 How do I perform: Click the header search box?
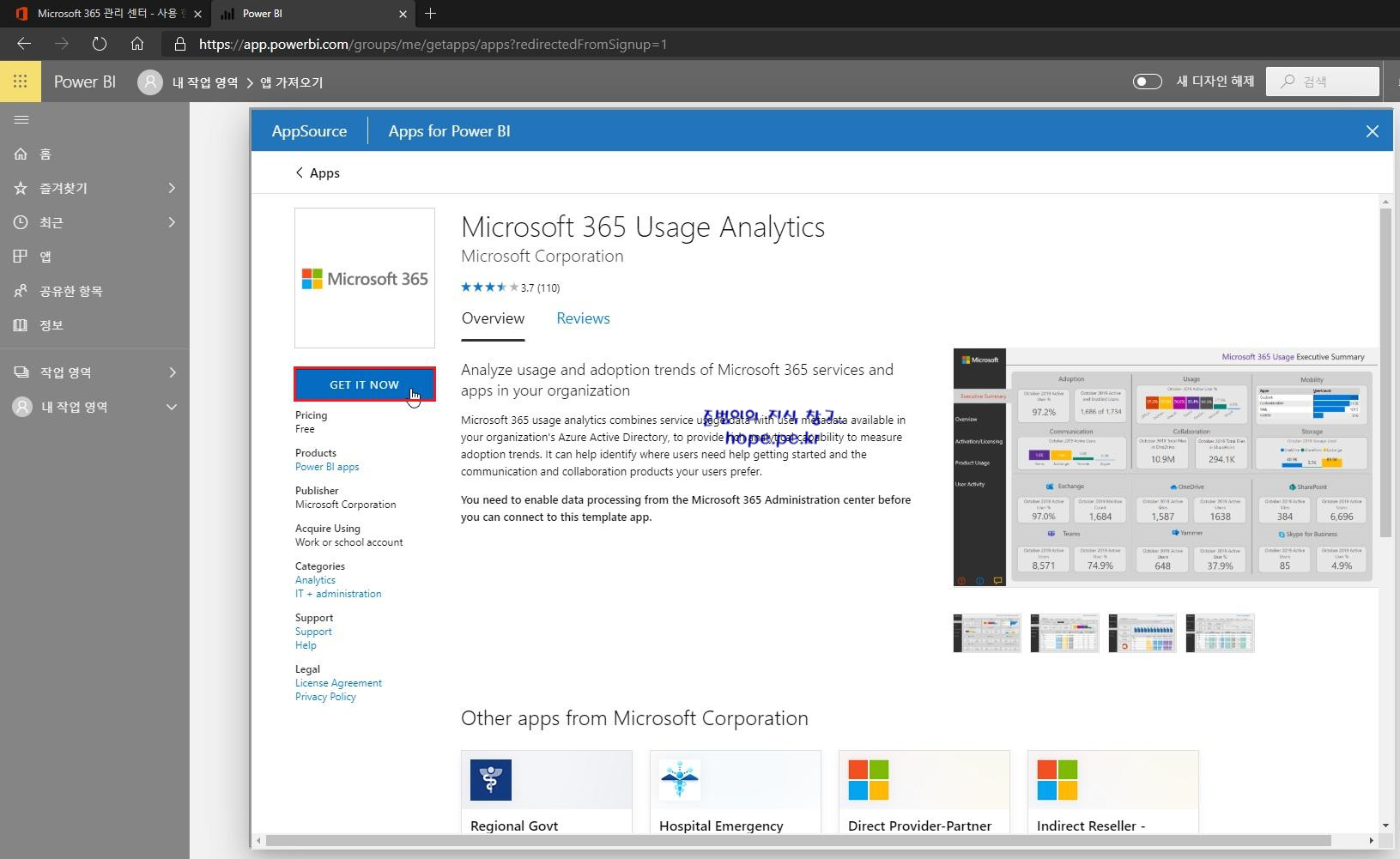pos(1323,82)
